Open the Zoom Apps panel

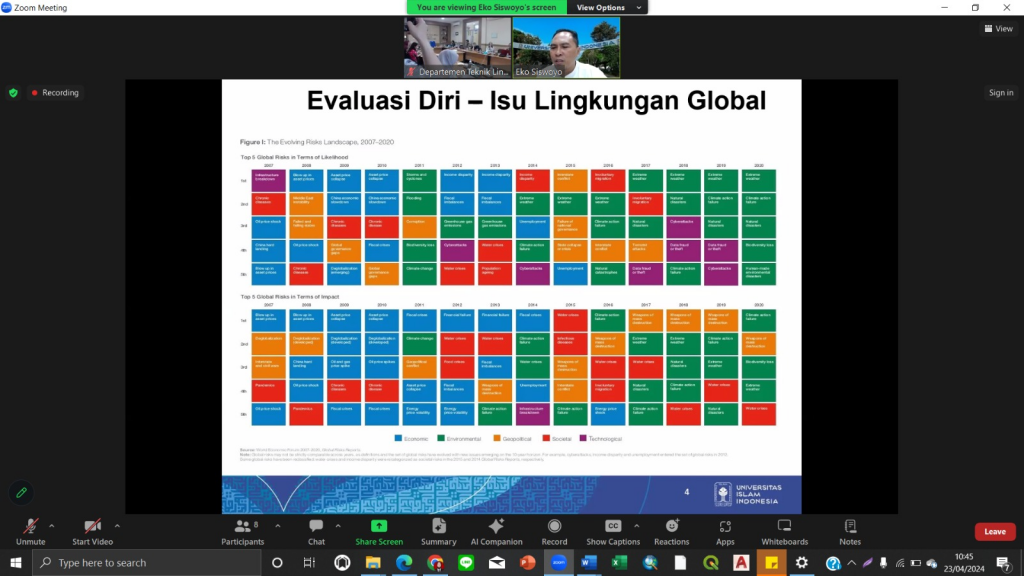coord(725,531)
